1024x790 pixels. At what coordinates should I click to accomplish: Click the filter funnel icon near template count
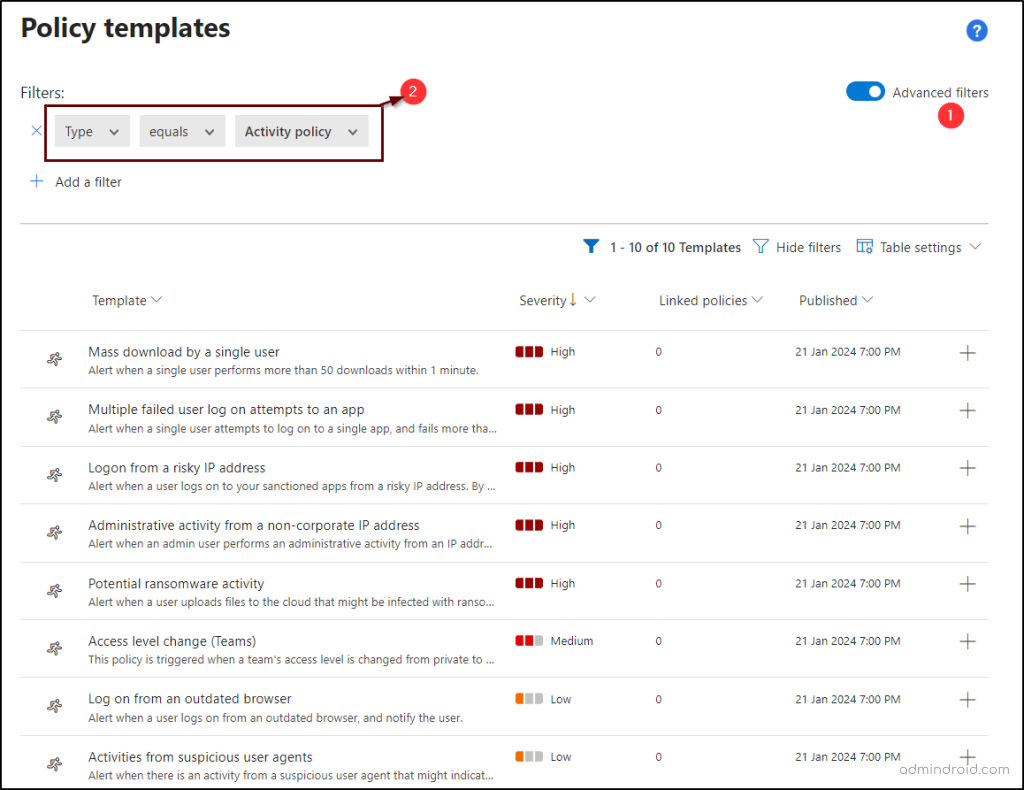pyautogui.click(x=591, y=247)
